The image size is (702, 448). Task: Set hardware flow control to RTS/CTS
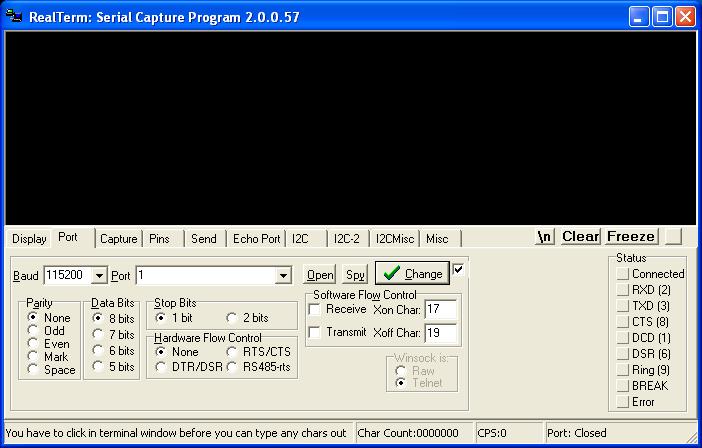point(232,352)
